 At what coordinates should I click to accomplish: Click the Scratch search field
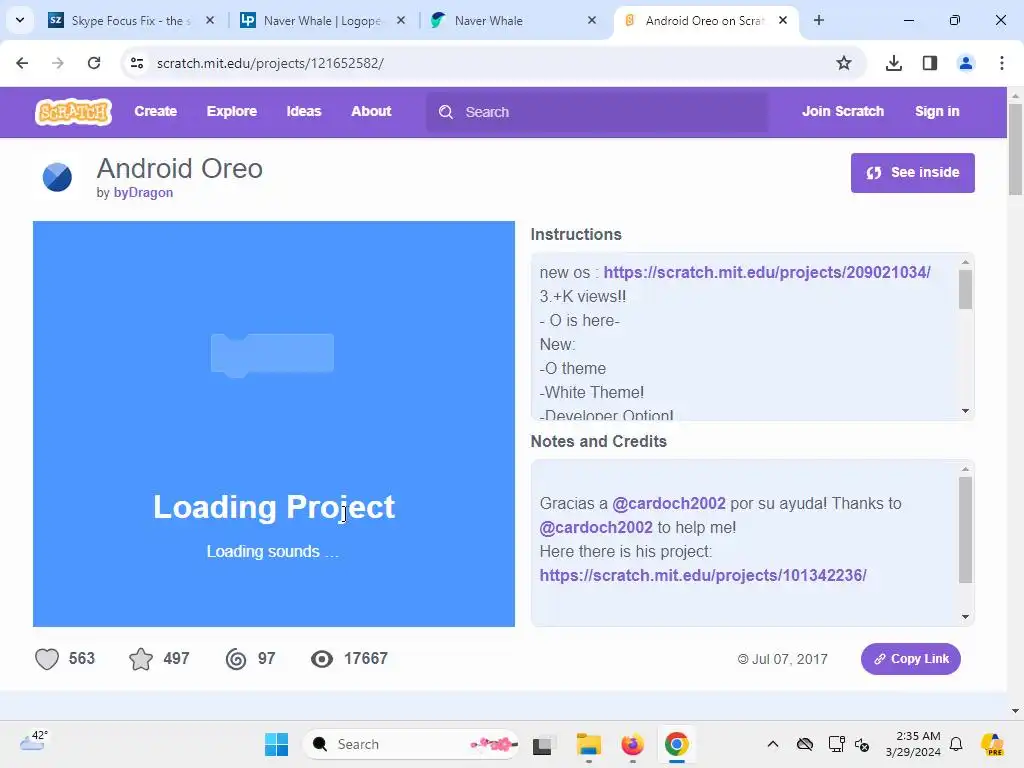597,112
